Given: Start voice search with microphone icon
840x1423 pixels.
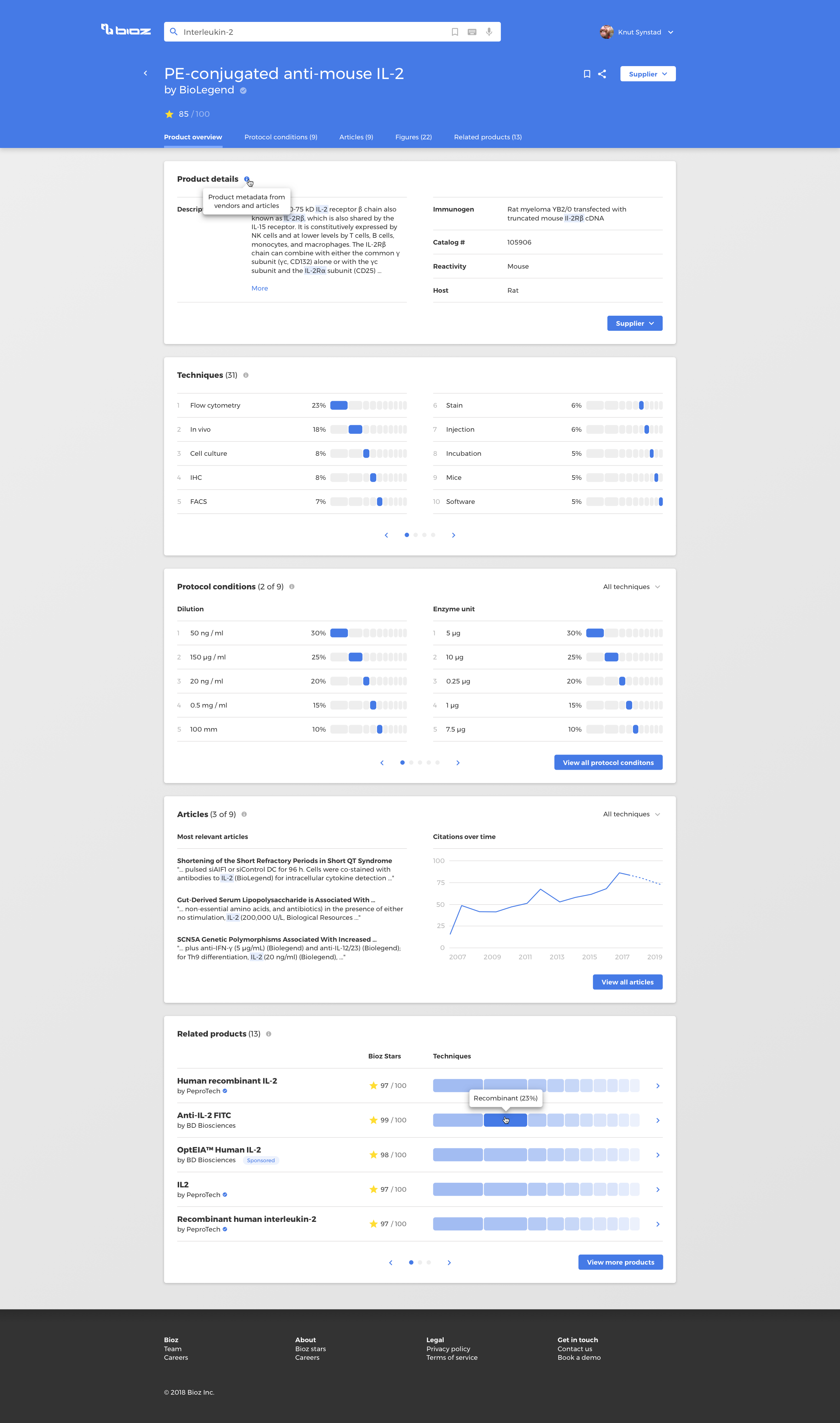Looking at the screenshot, I should (489, 32).
